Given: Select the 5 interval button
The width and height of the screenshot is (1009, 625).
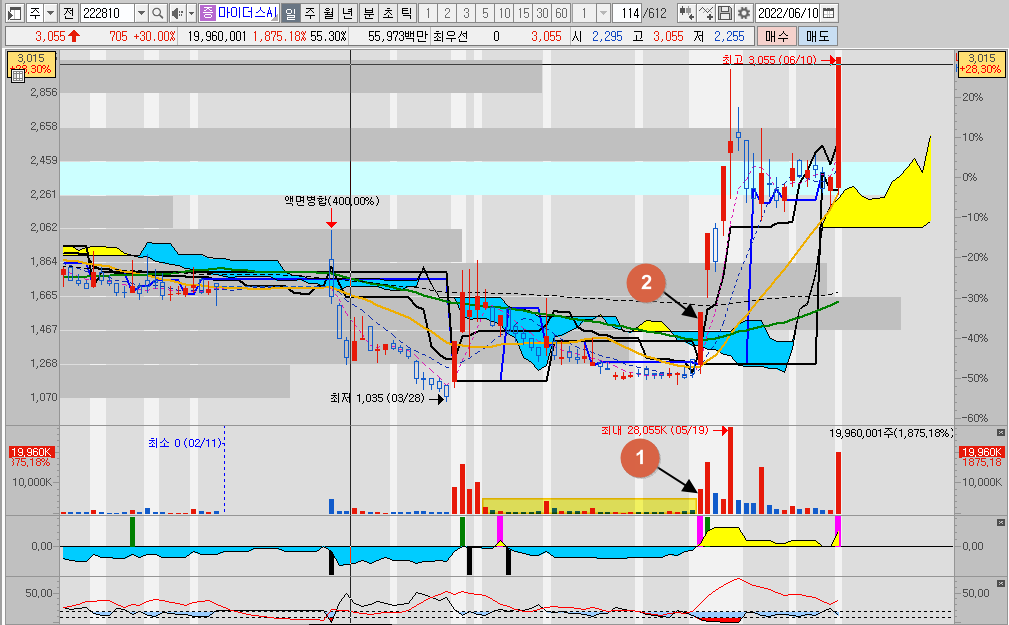Looking at the screenshot, I should [486, 12].
